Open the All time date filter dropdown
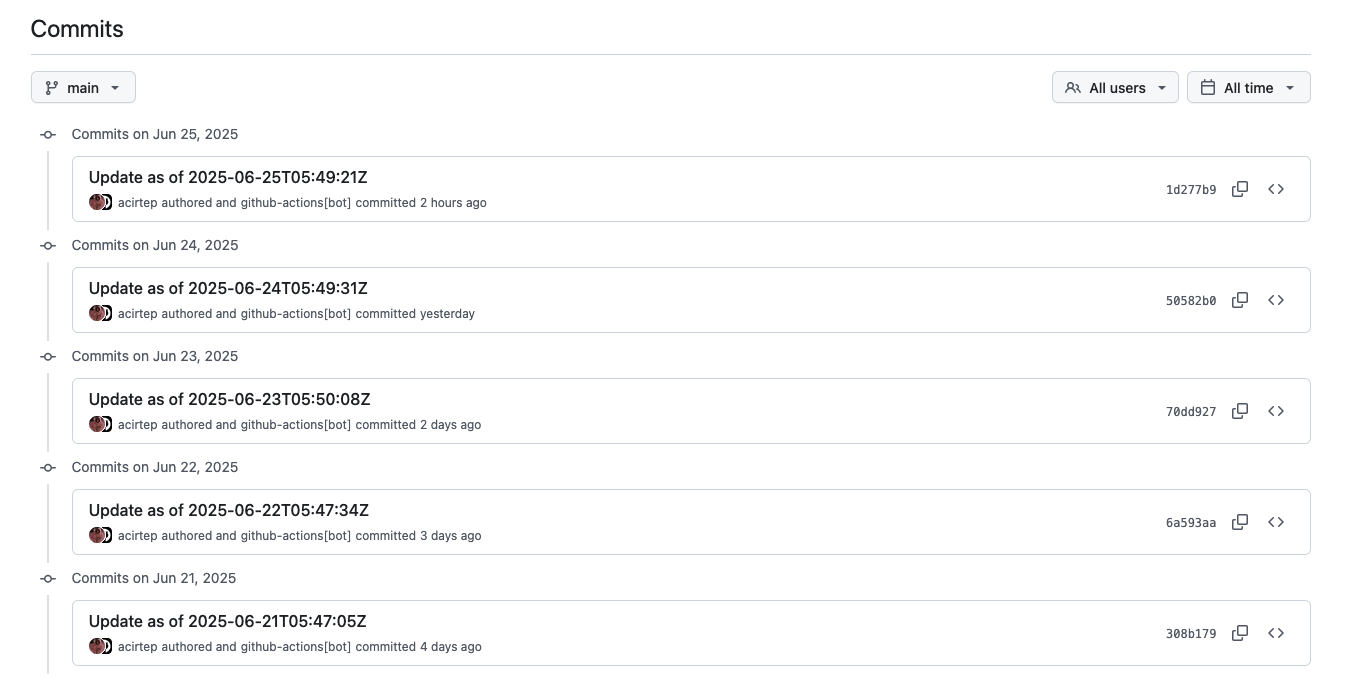Image resolution: width=1352 pixels, height=680 pixels. tap(1248, 87)
